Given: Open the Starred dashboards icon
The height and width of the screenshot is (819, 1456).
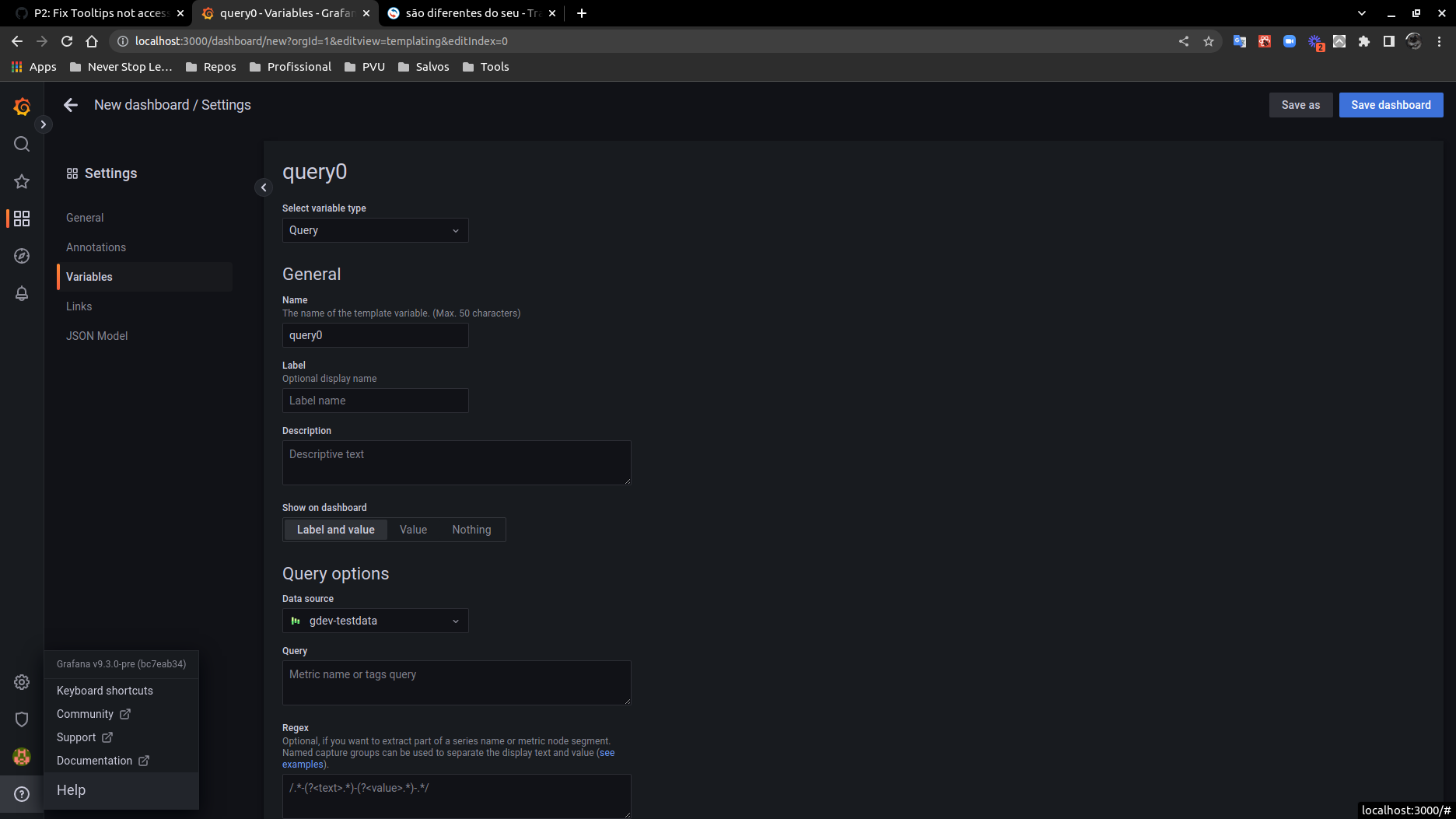Looking at the screenshot, I should (22, 181).
